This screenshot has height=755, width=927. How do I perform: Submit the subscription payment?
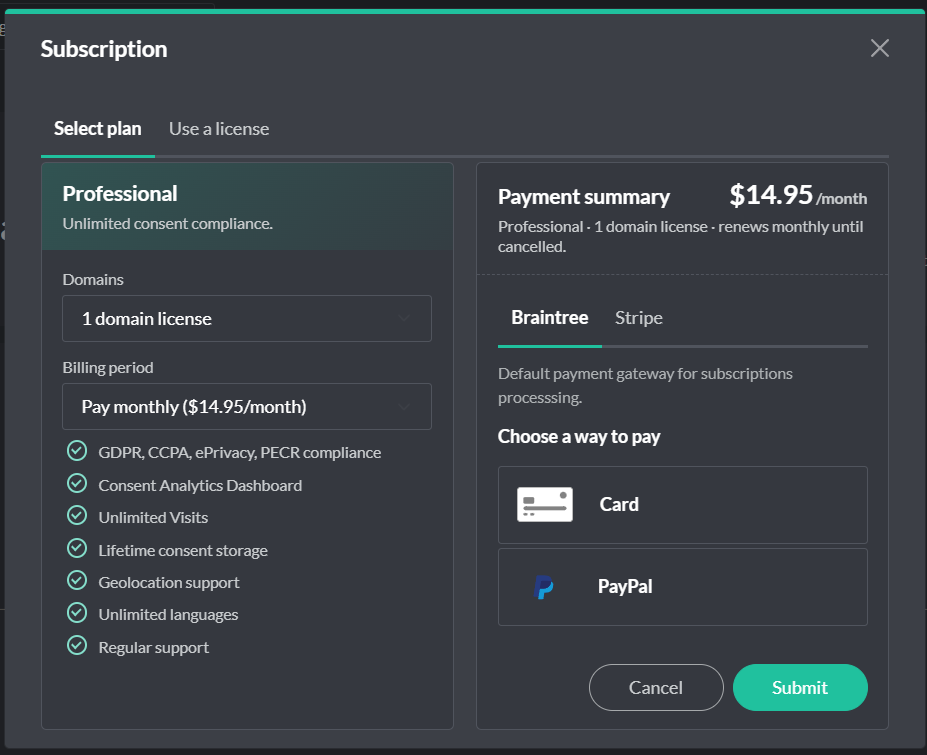(x=800, y=688)
